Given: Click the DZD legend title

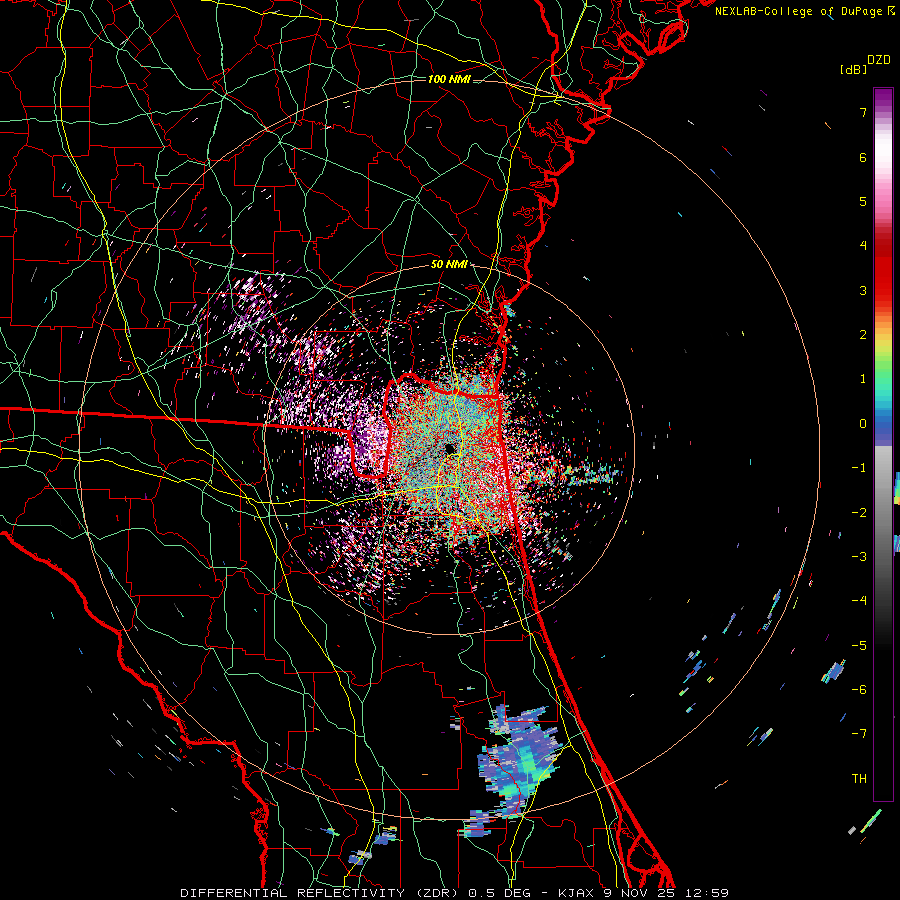Looking at the screenshot, I should [879, 60].
